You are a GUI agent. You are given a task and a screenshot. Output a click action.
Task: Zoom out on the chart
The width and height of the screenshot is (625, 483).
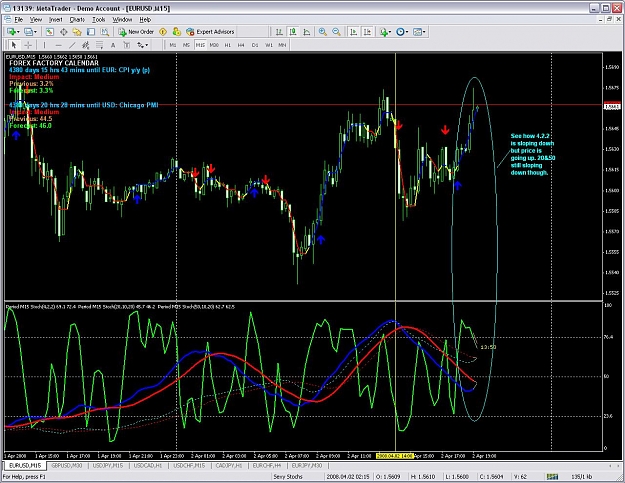[336, 32]
